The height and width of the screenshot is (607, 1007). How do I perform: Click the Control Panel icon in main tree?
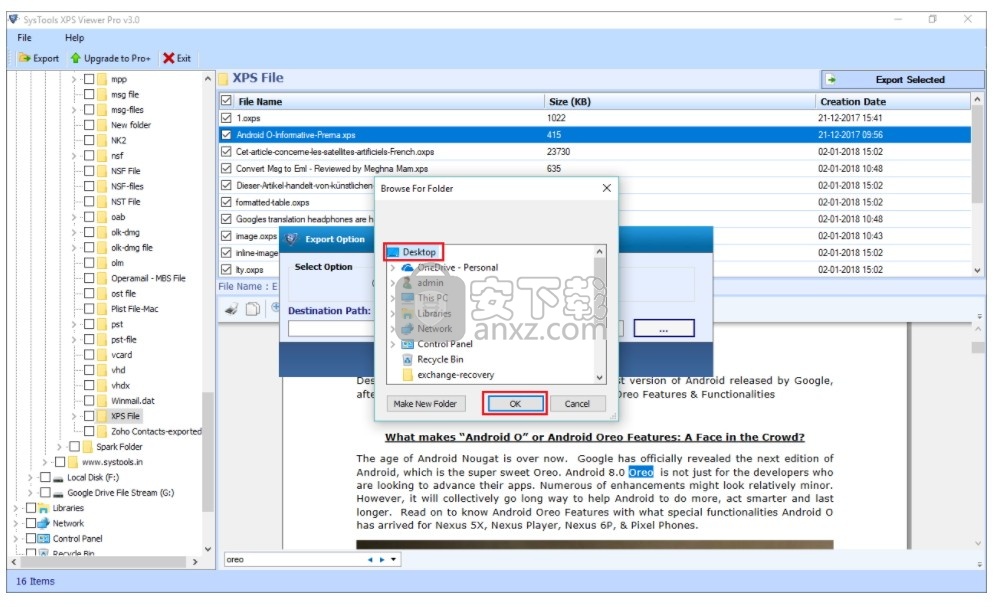point(44,540)
